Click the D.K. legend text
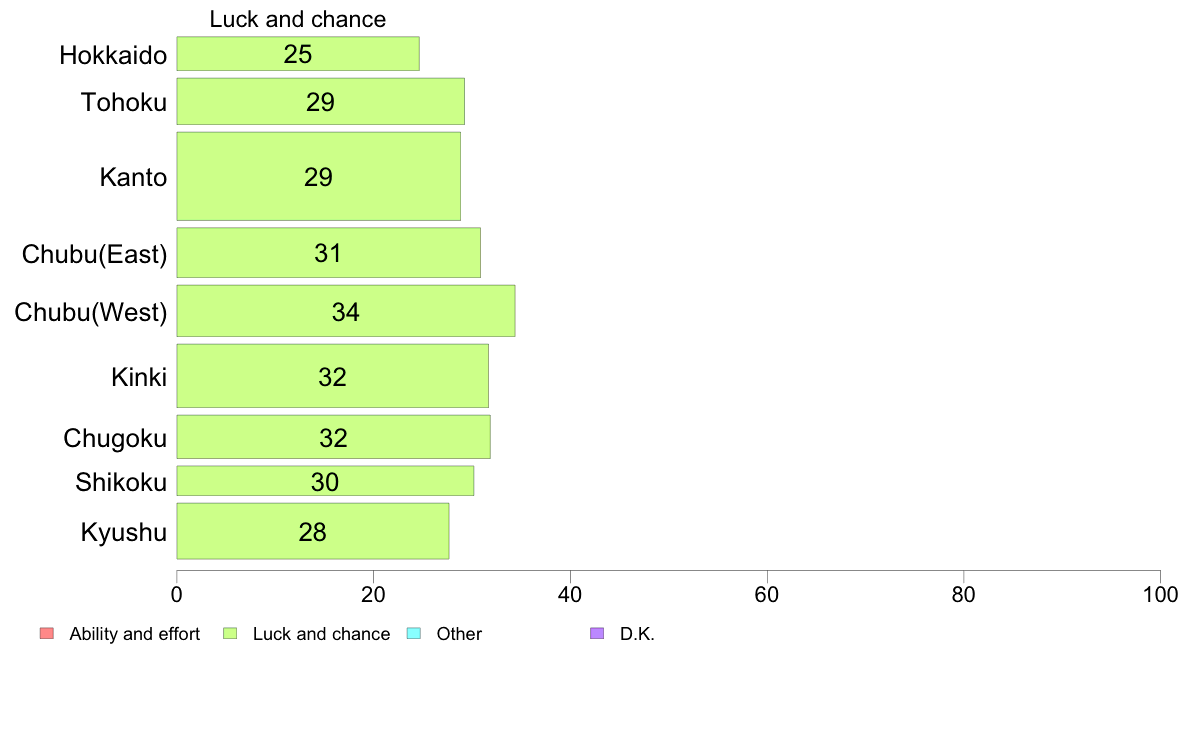This screenshot has height=736, width=1188. pyautogui.click(x=637, y=634)
